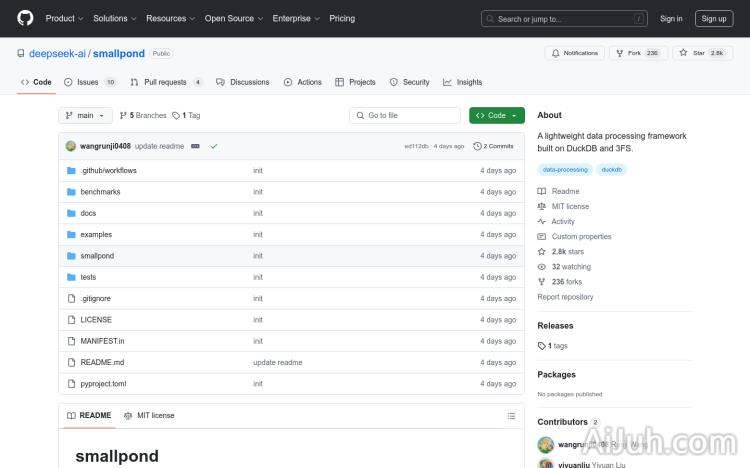Expand the main branch dropdown

point(84,115)
